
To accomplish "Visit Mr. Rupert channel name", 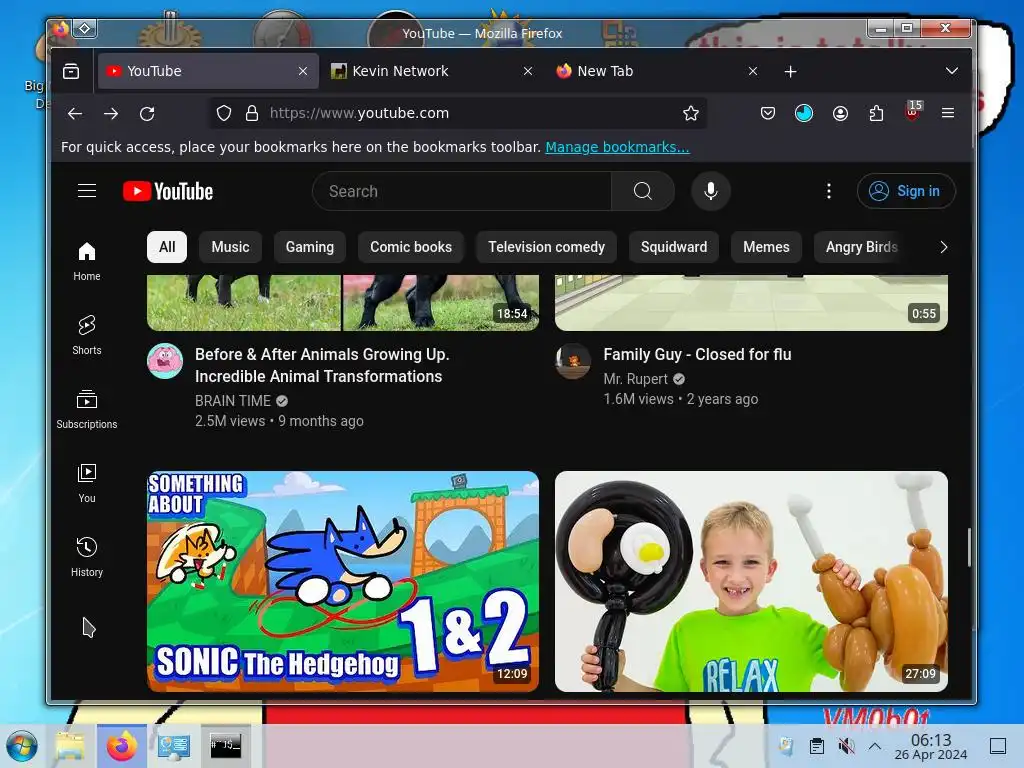I will [x=635, y=379].
